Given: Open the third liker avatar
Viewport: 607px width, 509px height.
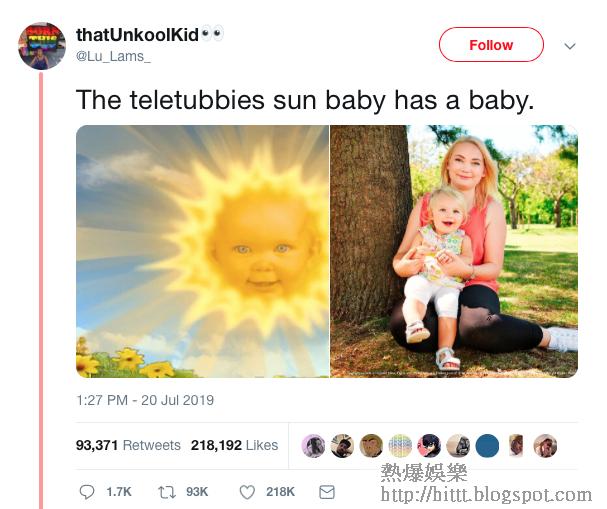Looking at the screenshot, I should [x=371, y=446].
